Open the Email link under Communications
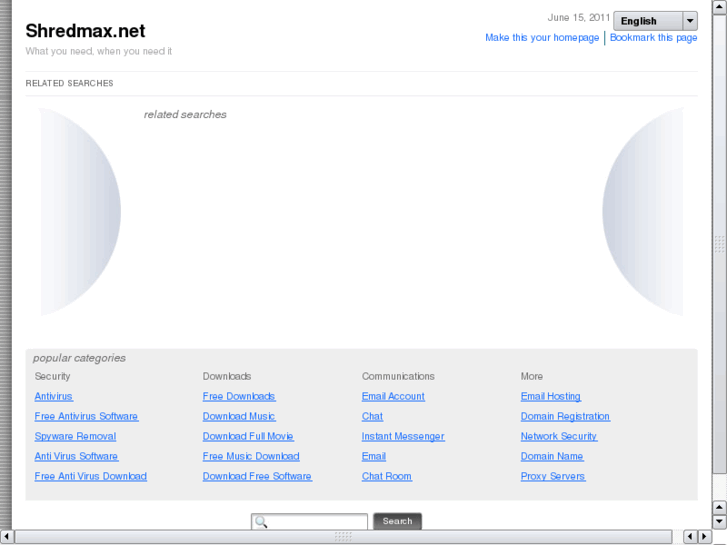This screenshot has width=727, height=545. tap(374, 456)
